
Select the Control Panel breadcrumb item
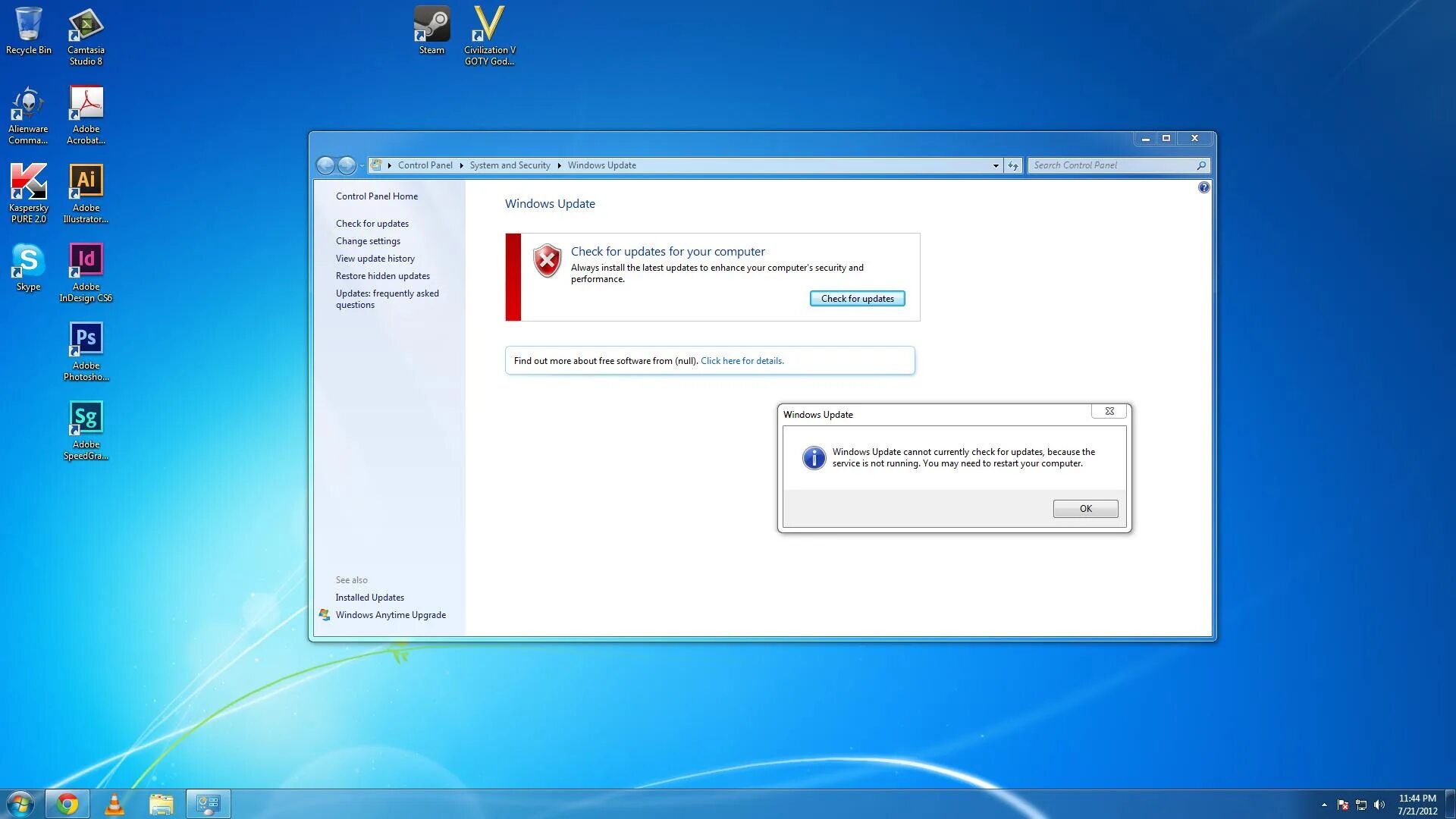[x=425, y=165]
